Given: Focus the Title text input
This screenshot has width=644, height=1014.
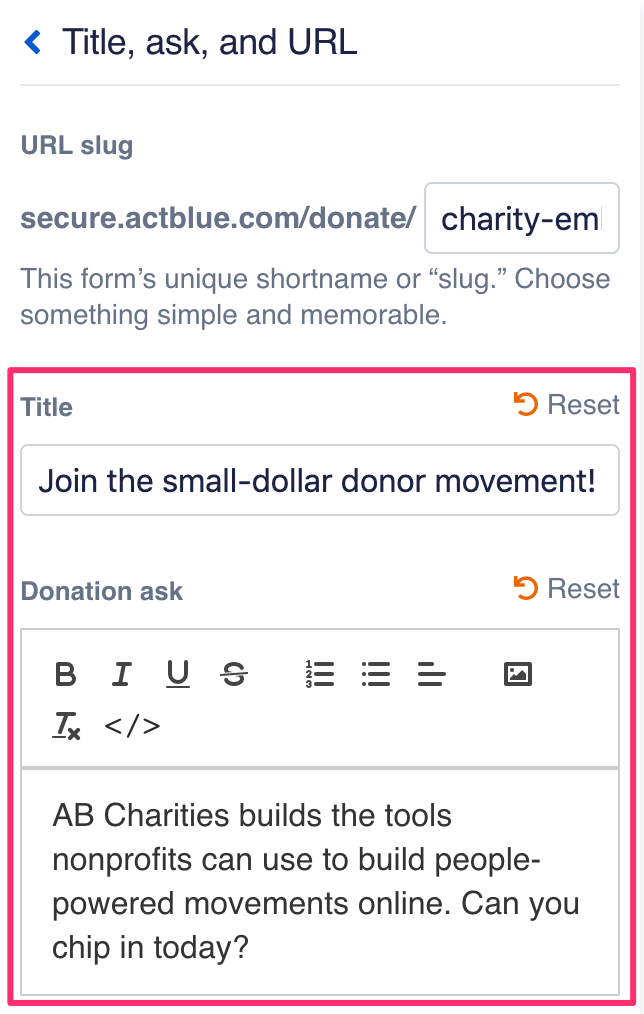Looking at the screenshot, I should (319, 481).
